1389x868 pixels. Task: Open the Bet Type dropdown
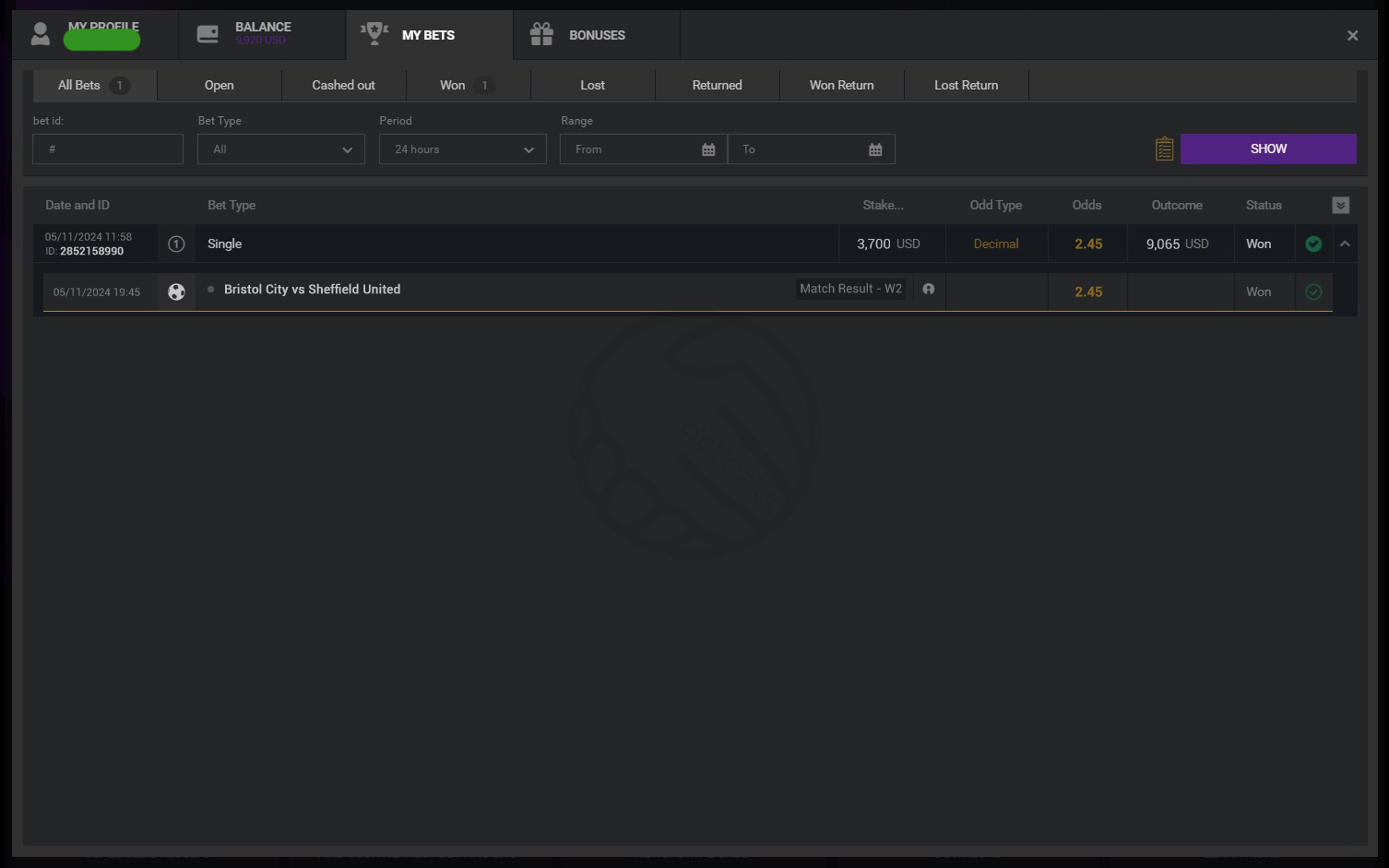(281, 149)
